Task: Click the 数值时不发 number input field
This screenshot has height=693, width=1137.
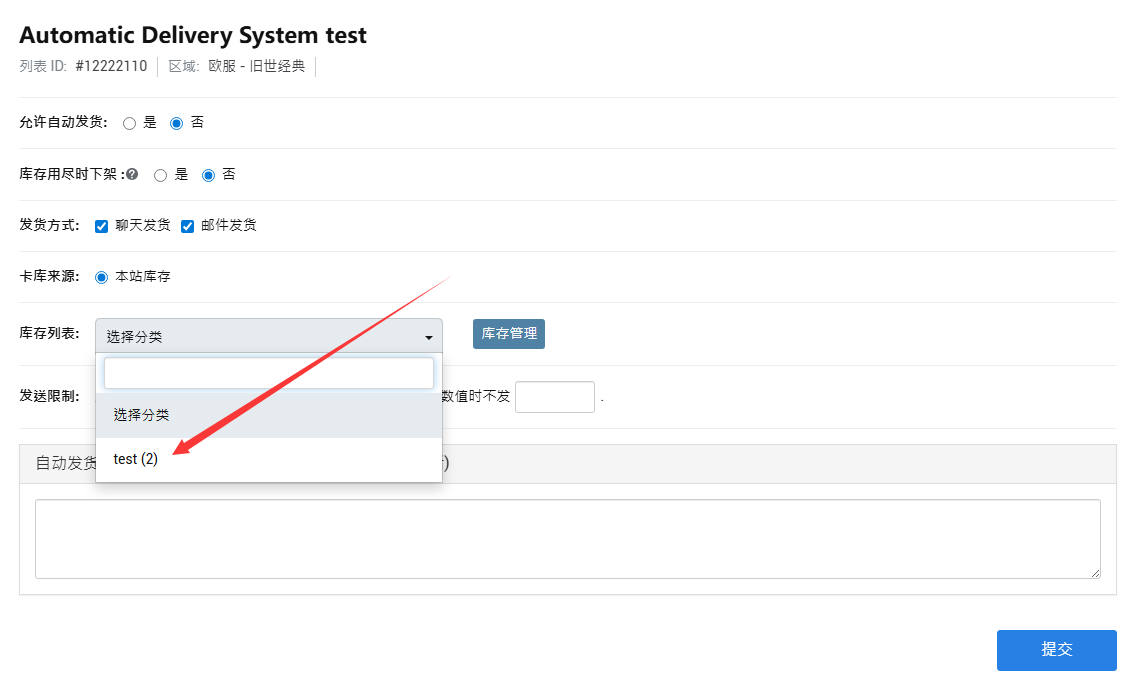Action: [554, 397]
